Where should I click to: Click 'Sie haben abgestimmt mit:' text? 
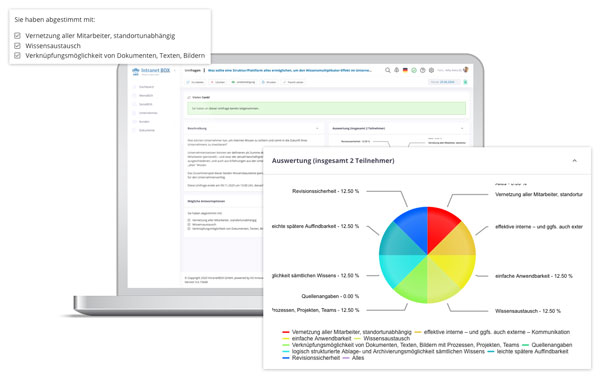click(55, 20)
